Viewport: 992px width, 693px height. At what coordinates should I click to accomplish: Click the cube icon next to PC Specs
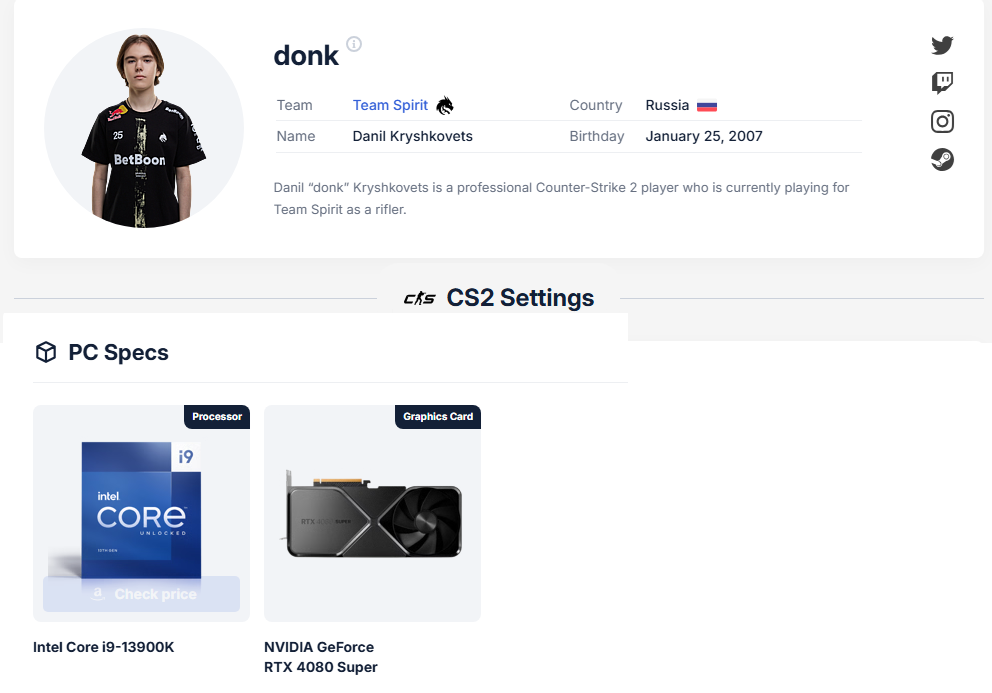[46, 352]
